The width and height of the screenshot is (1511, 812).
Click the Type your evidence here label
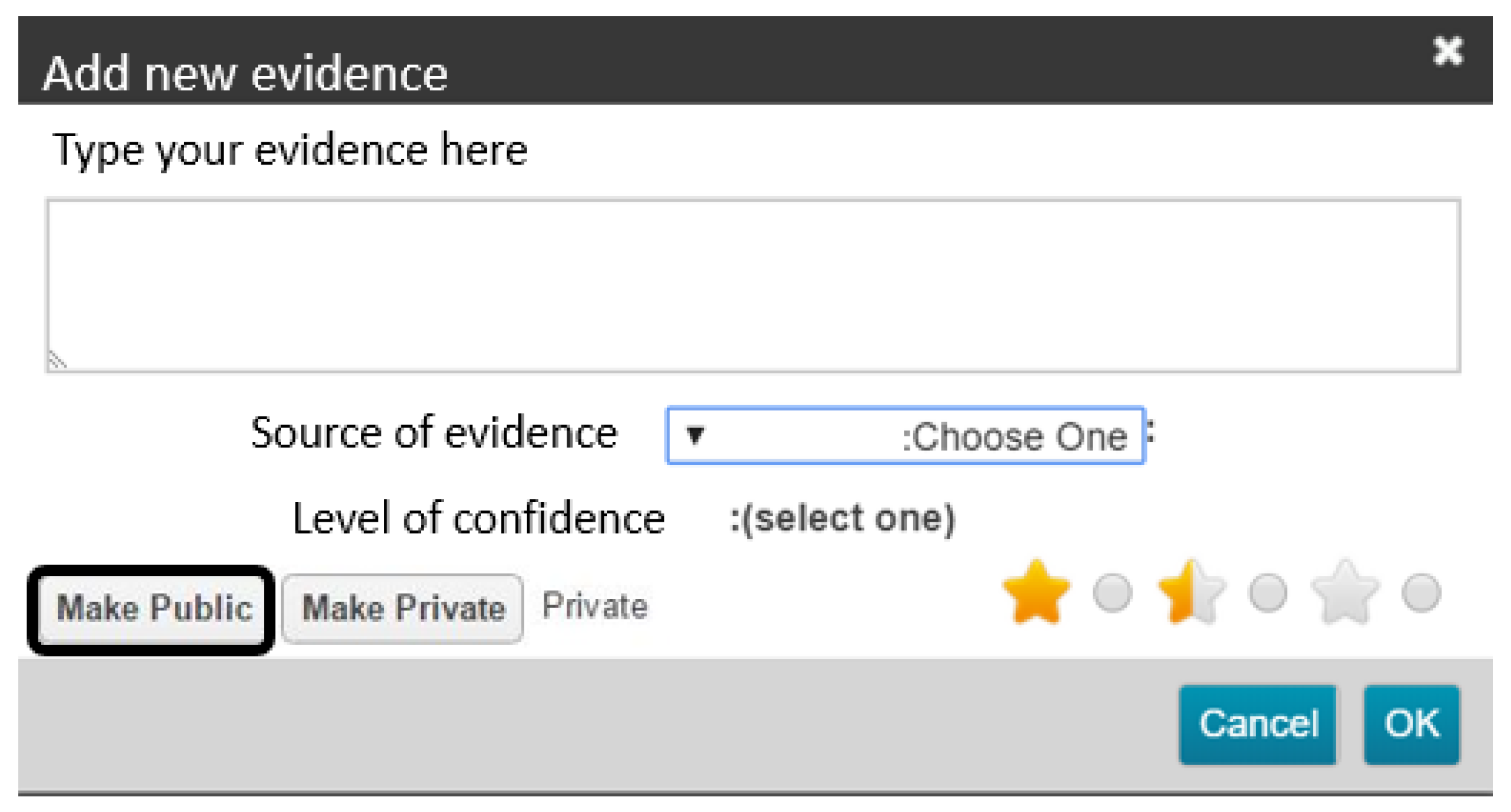[290, 150]
